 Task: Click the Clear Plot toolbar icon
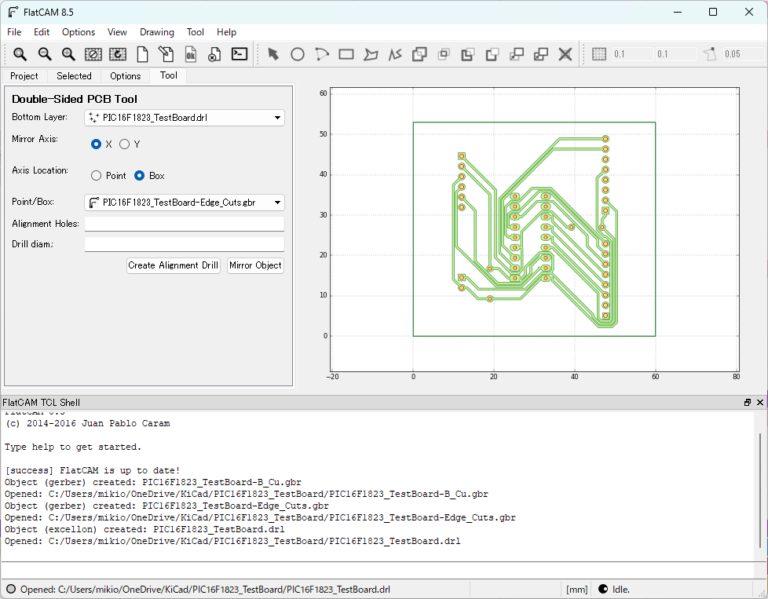(93, 54)
